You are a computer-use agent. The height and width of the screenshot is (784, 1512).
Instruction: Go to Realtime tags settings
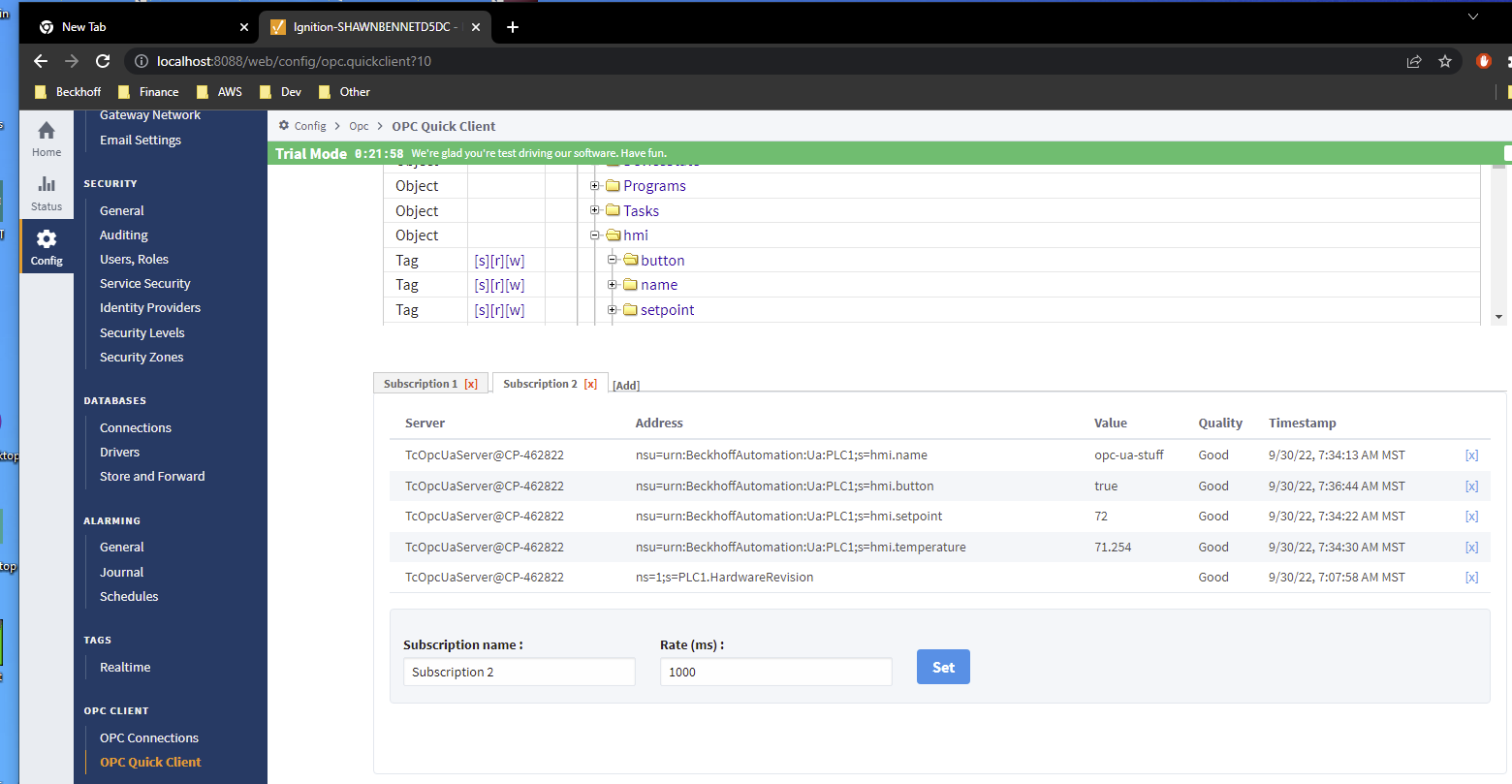coord(125,668)
